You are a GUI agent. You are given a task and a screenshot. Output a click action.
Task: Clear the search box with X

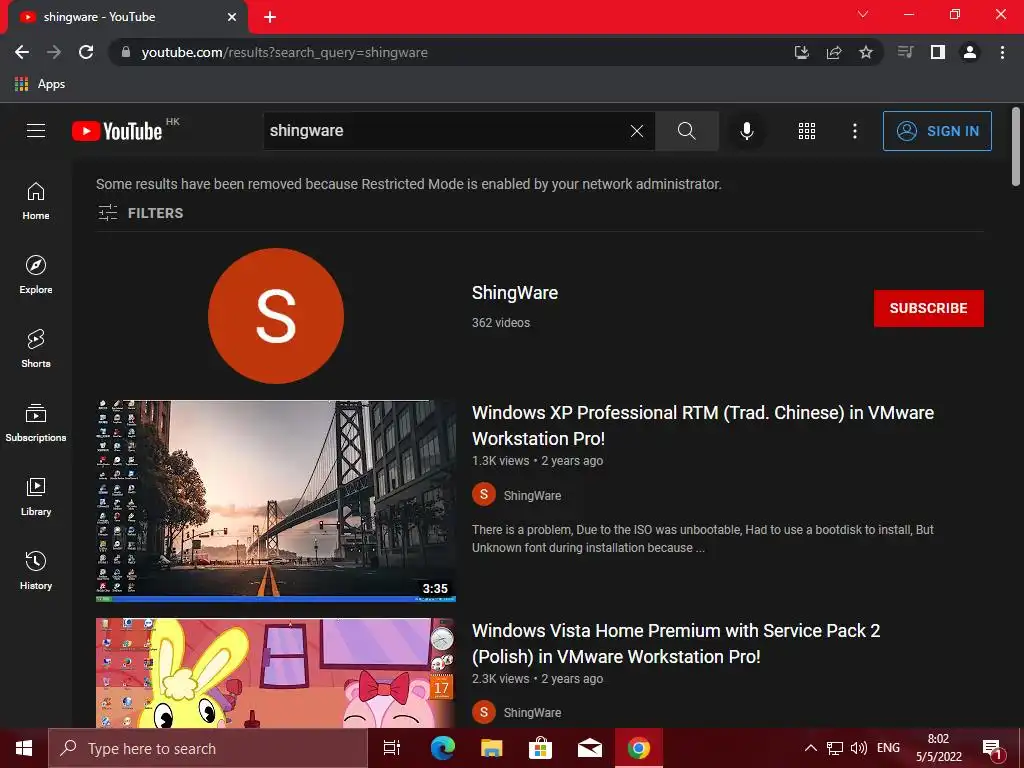(637, 131)
